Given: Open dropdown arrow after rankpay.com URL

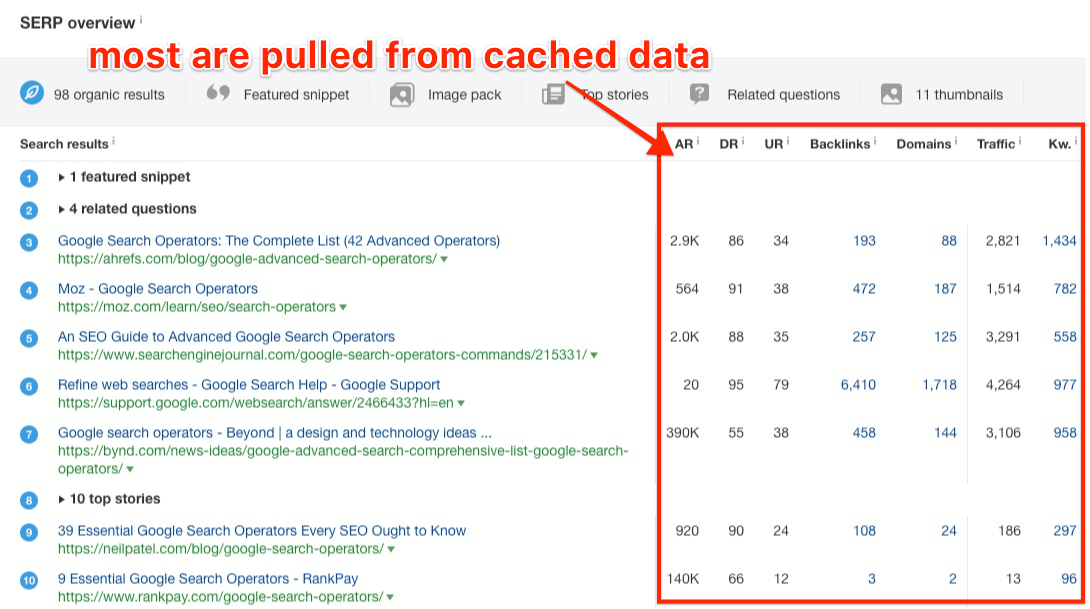Looking at the screenshot, I should tap(390, 598).
